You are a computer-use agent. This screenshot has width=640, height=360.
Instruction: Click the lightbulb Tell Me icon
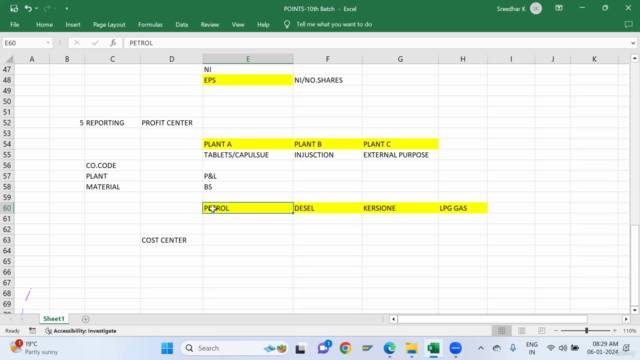tap(287, 24)
